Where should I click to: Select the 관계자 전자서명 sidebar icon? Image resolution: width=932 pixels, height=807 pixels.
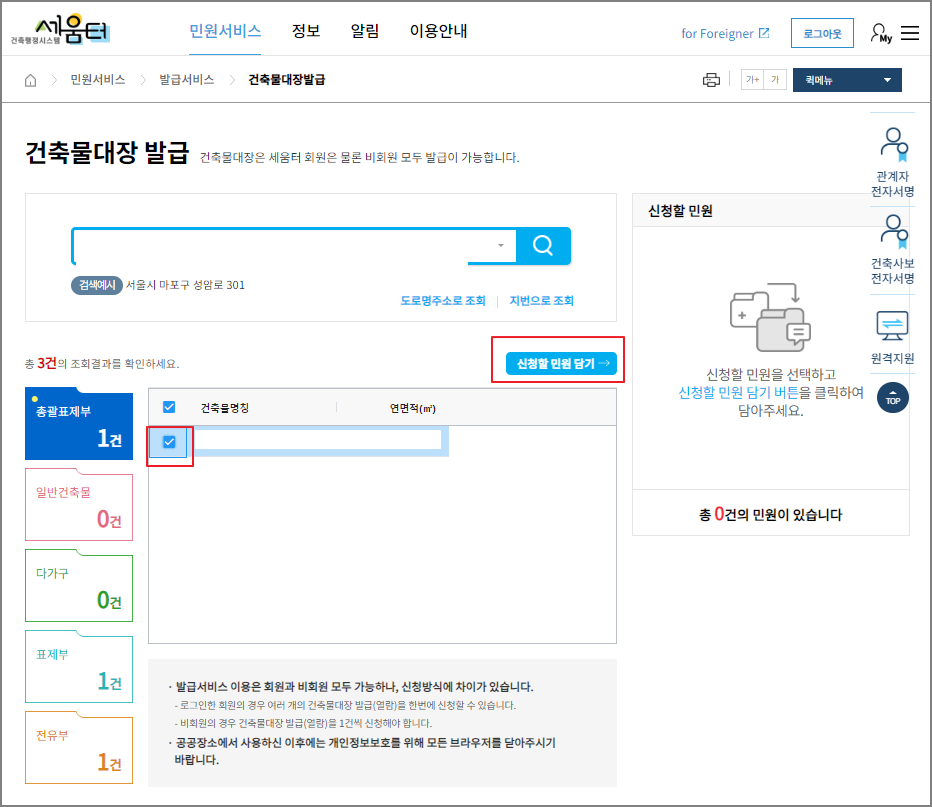click(893, 152)
